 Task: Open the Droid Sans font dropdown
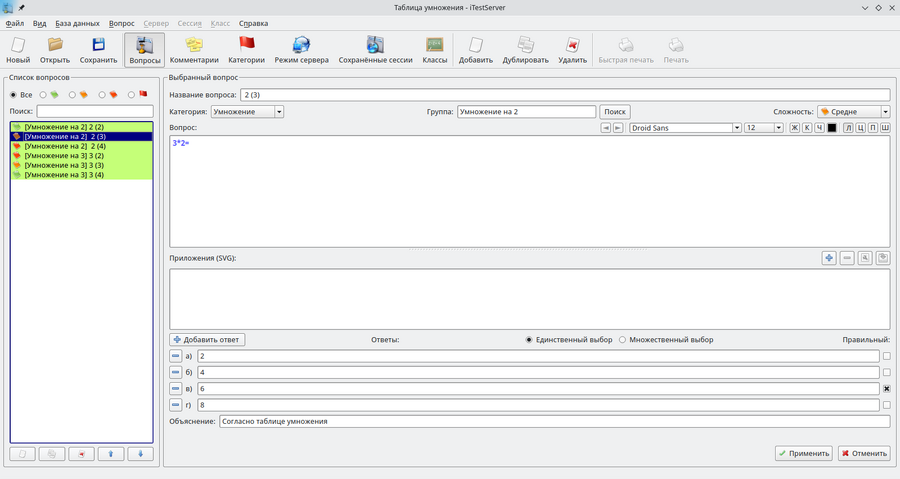[x=685, y=128]
